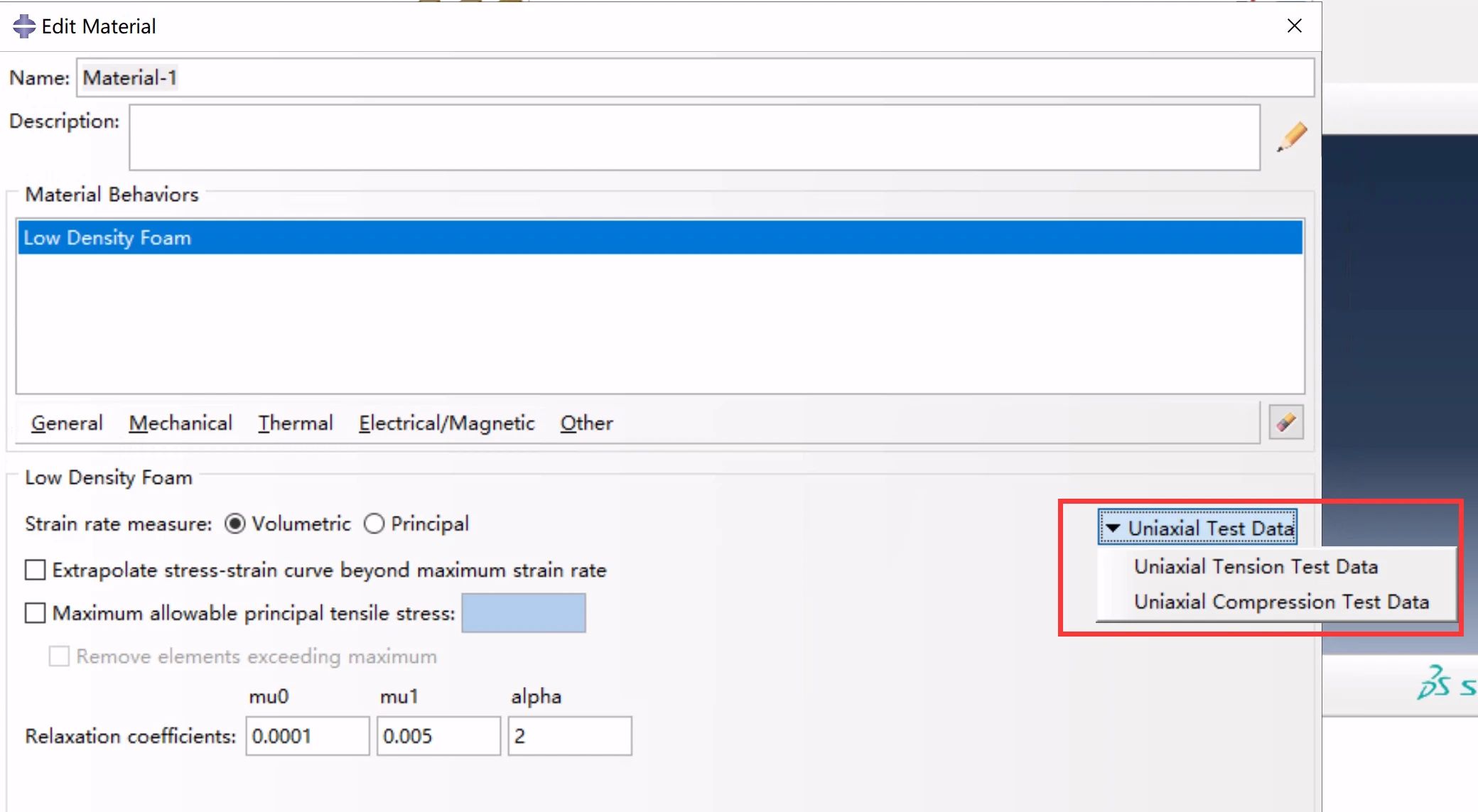The image size is (1478, 812).
Task: Click into the Description text box
Action: pyautogui.click(x=694, y=137)
